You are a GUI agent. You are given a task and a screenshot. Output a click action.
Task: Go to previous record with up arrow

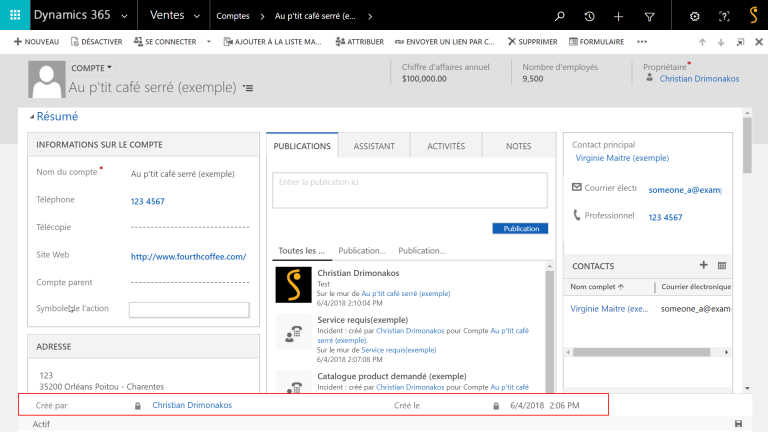tap(702, 42)
